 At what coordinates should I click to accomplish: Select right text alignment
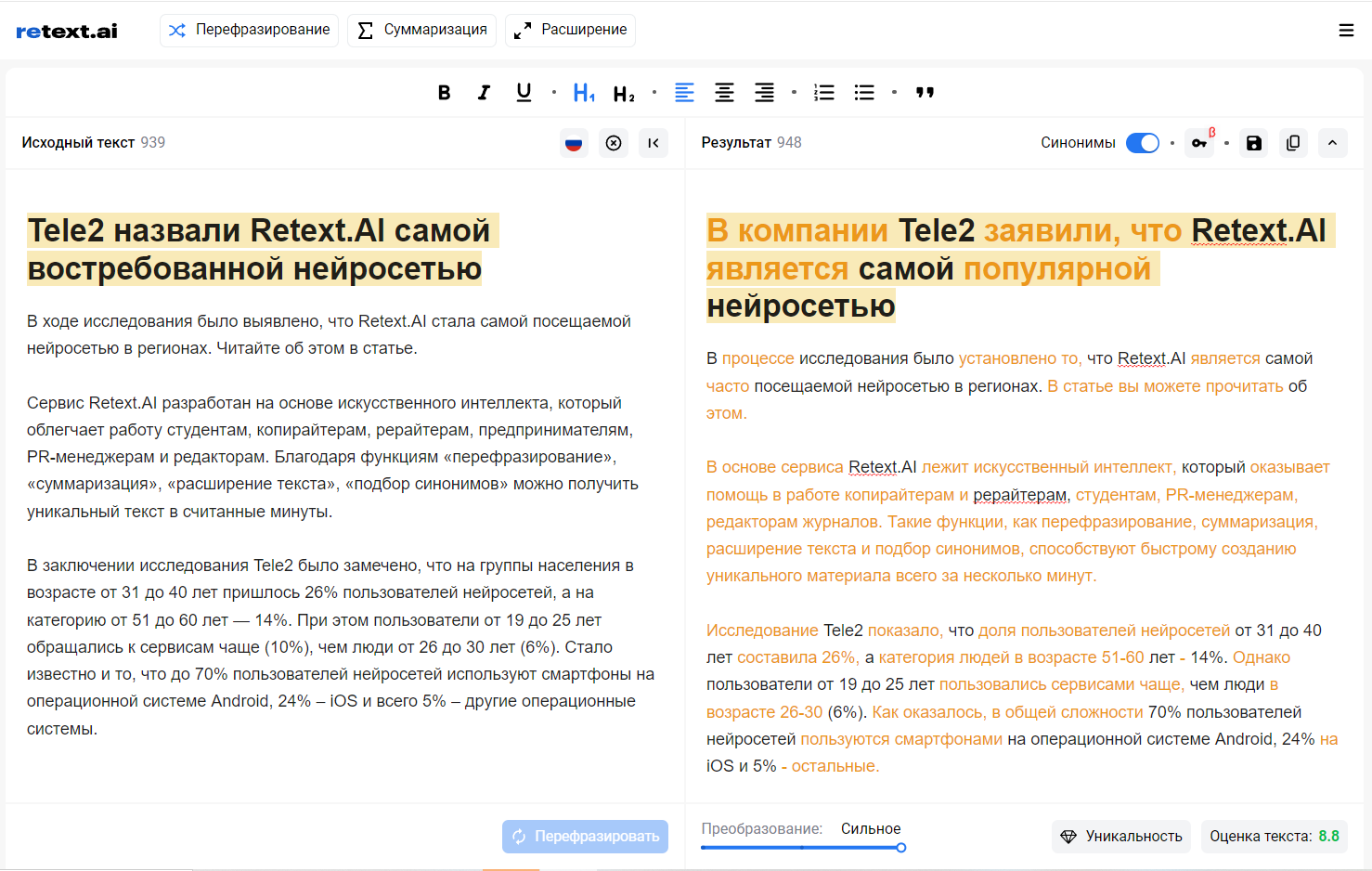point(764,93)
